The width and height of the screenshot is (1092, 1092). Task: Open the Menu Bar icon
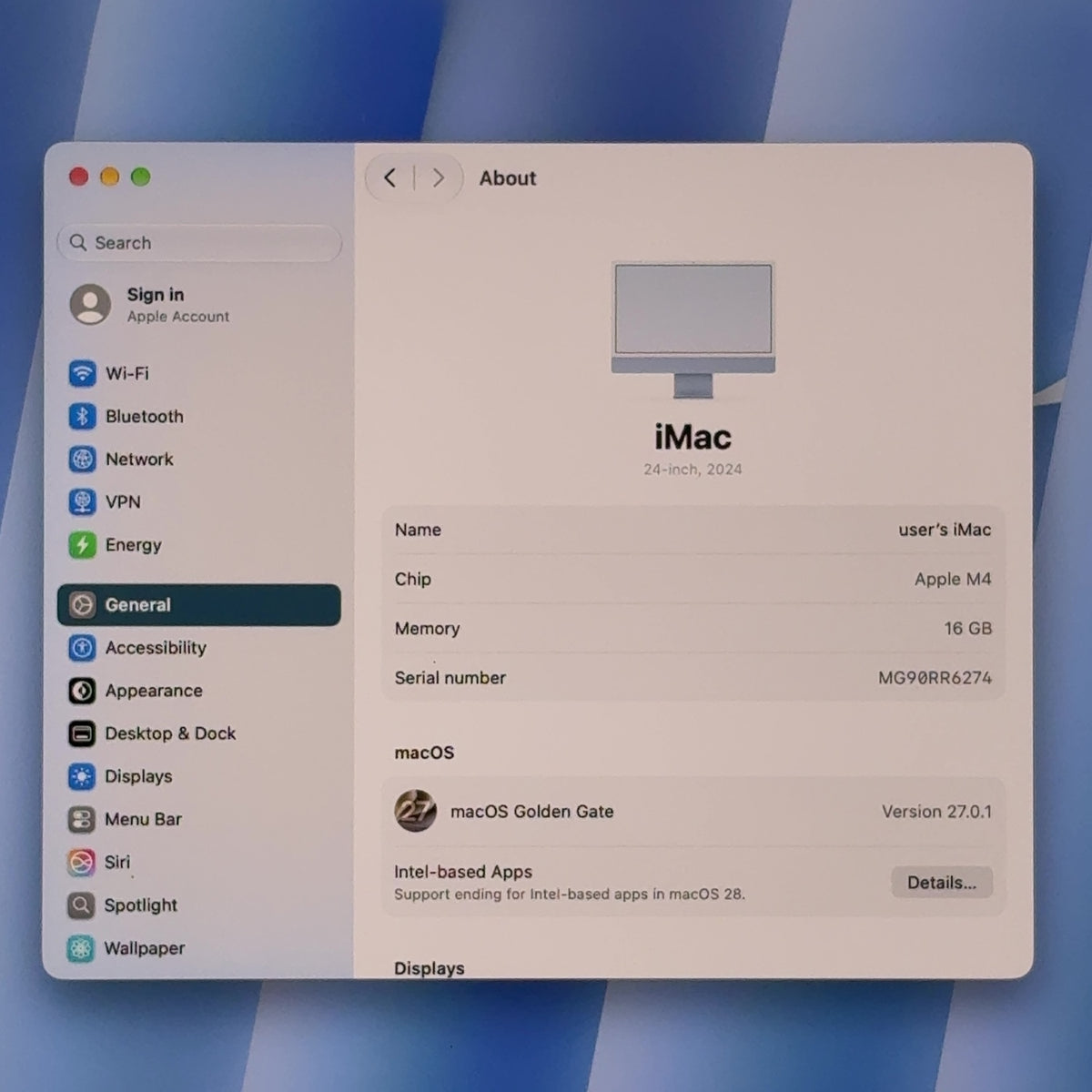[x=81, y=819]
